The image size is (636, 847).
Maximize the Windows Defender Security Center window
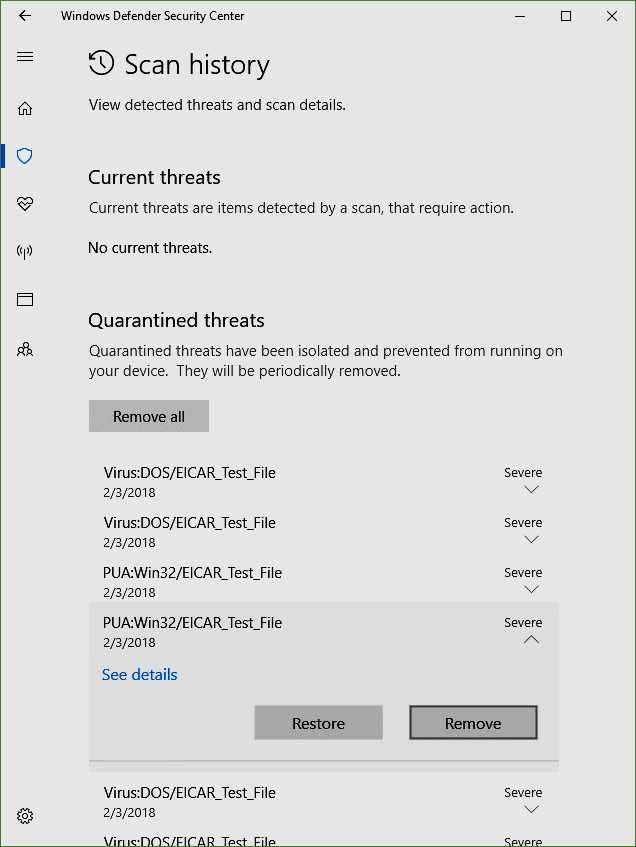[566, 16]
